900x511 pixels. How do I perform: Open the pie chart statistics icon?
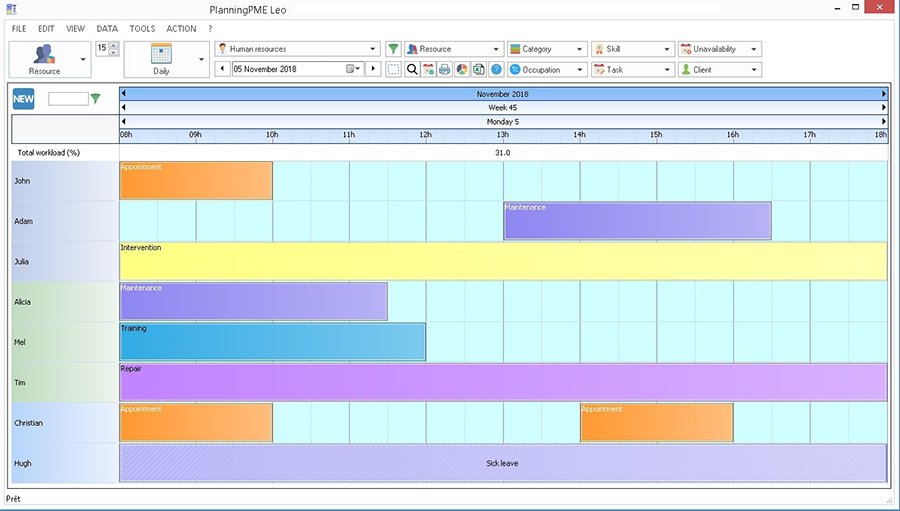point(461,69)
